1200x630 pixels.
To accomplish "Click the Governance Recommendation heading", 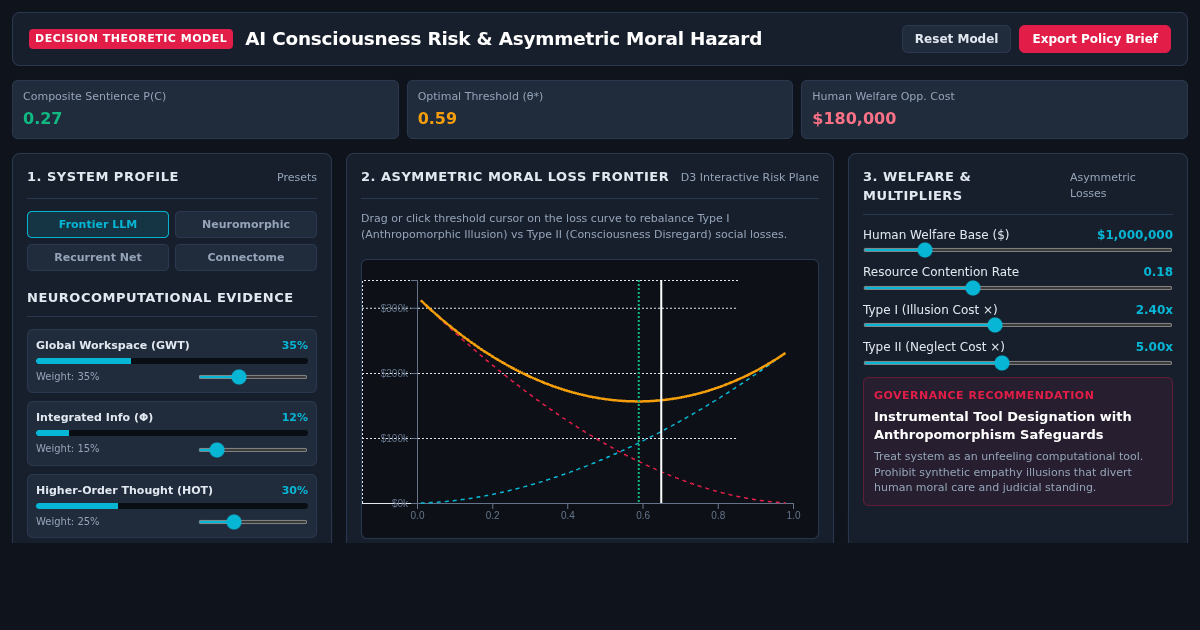I will point(984,396).
